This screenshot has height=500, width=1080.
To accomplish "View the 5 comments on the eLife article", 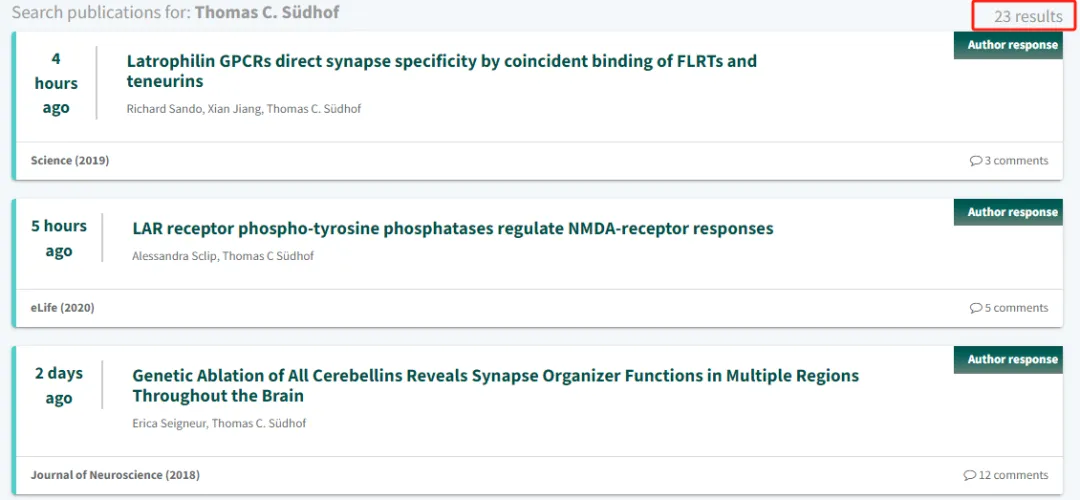I will tap(1009, 309).
